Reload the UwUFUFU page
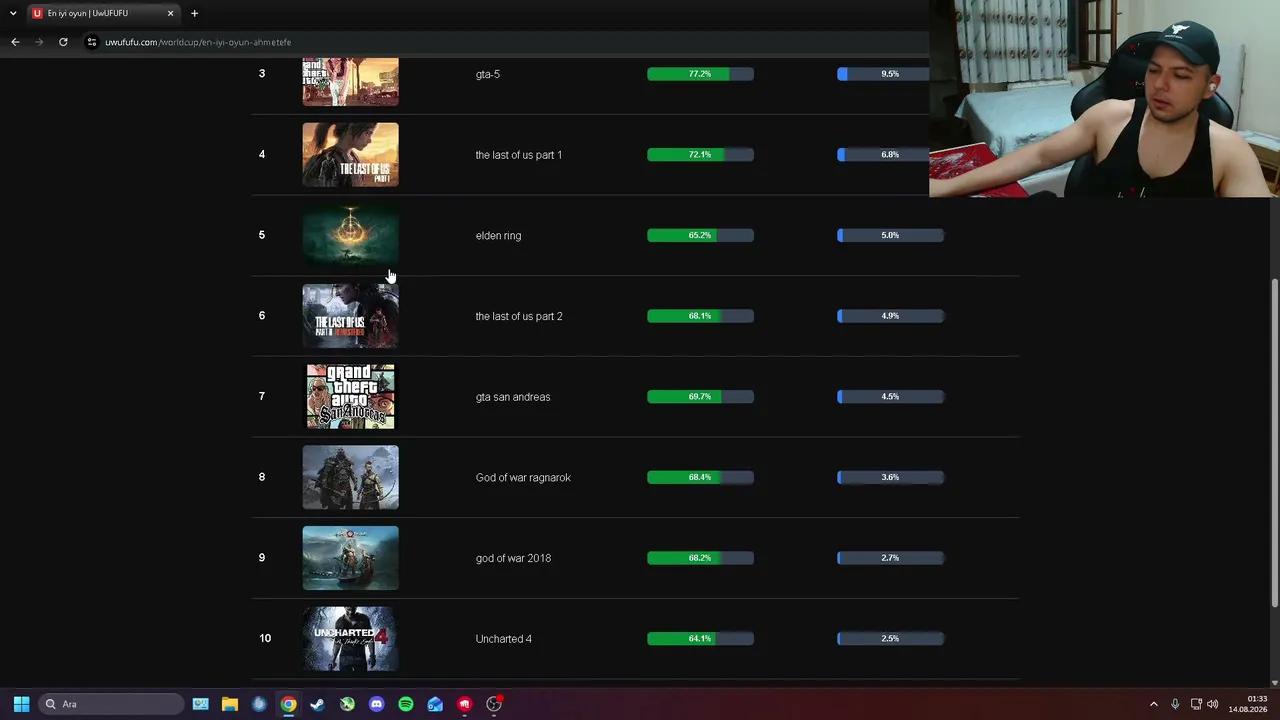The image size is (1280, 720). pyautogui.click(x=63, y=42)
